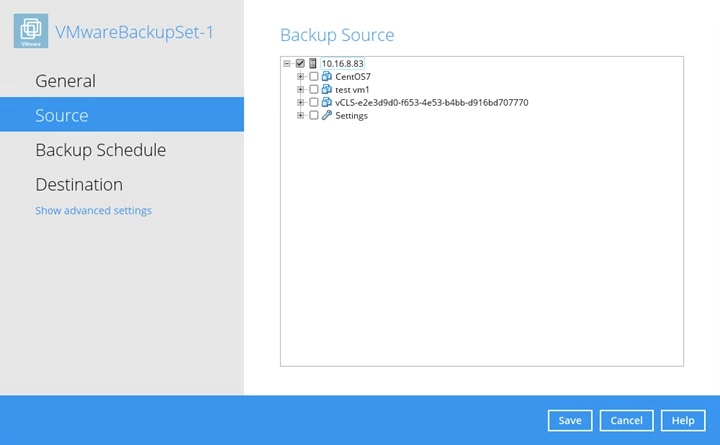
Task: Expand the test vm1 tree node
Action: point(300,89)
